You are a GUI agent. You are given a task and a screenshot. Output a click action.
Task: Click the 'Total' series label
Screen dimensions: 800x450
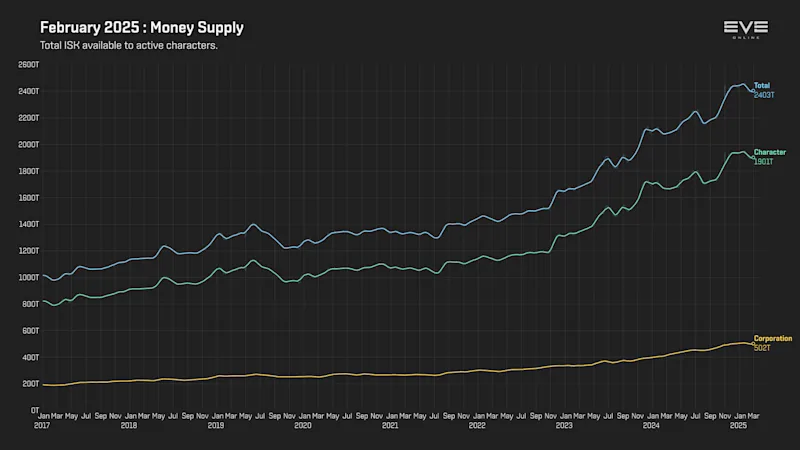pos(762,86)
